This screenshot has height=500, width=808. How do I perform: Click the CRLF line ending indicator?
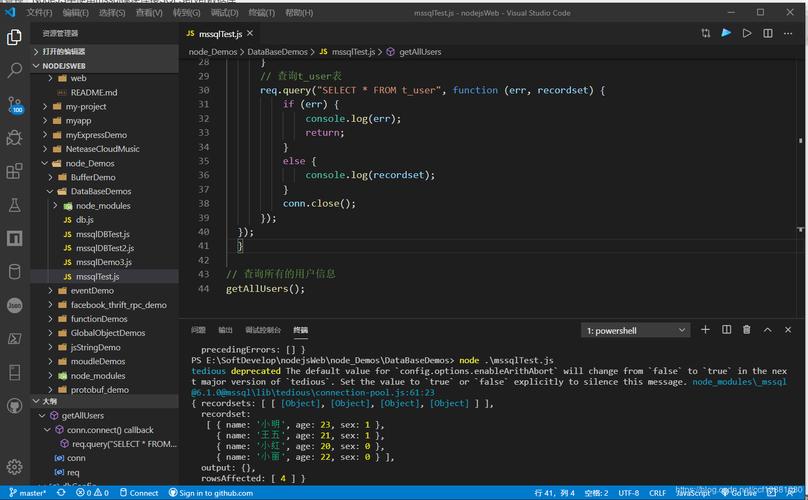coord(657,493)
